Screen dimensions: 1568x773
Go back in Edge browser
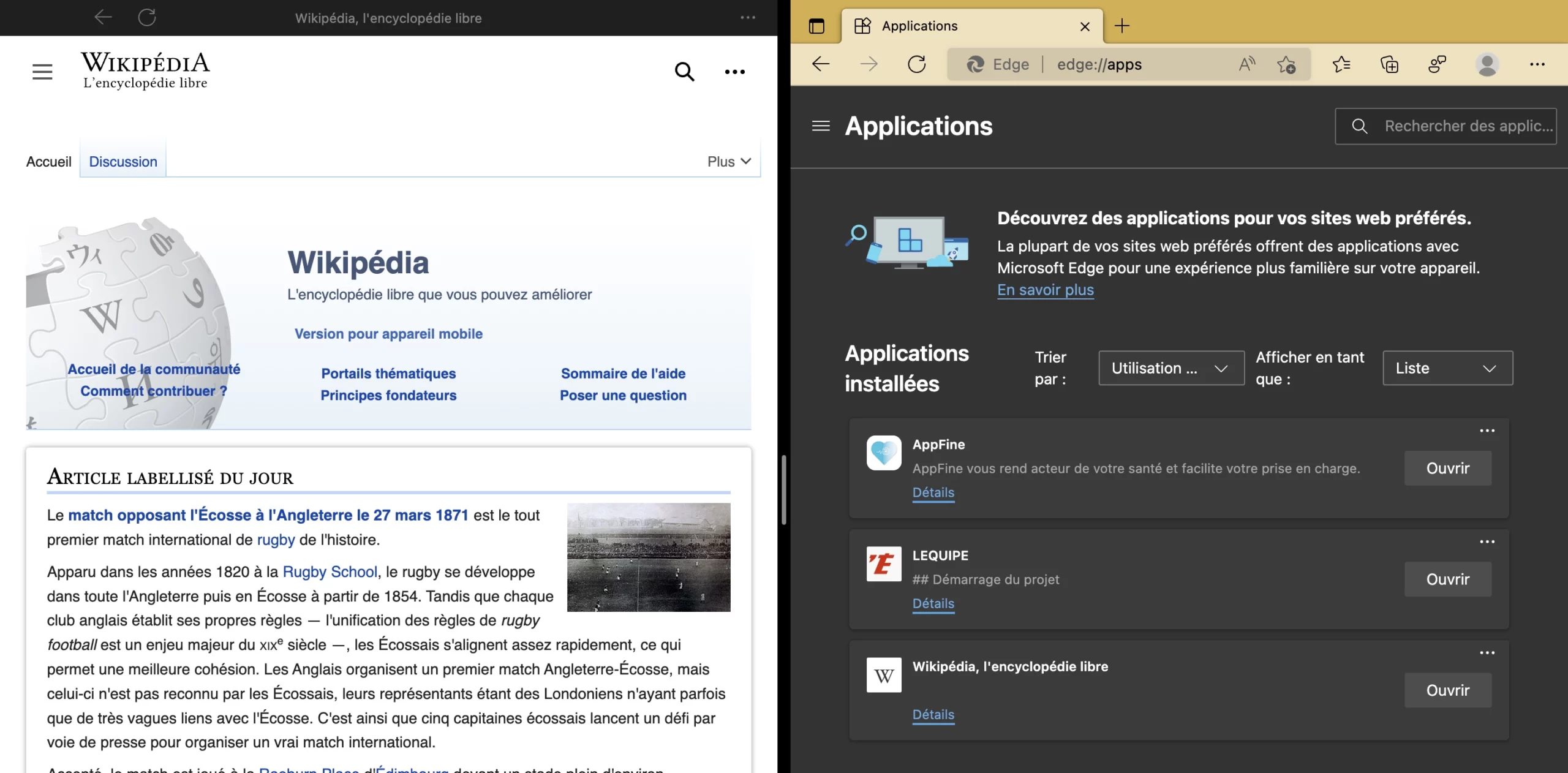(821, 64)
